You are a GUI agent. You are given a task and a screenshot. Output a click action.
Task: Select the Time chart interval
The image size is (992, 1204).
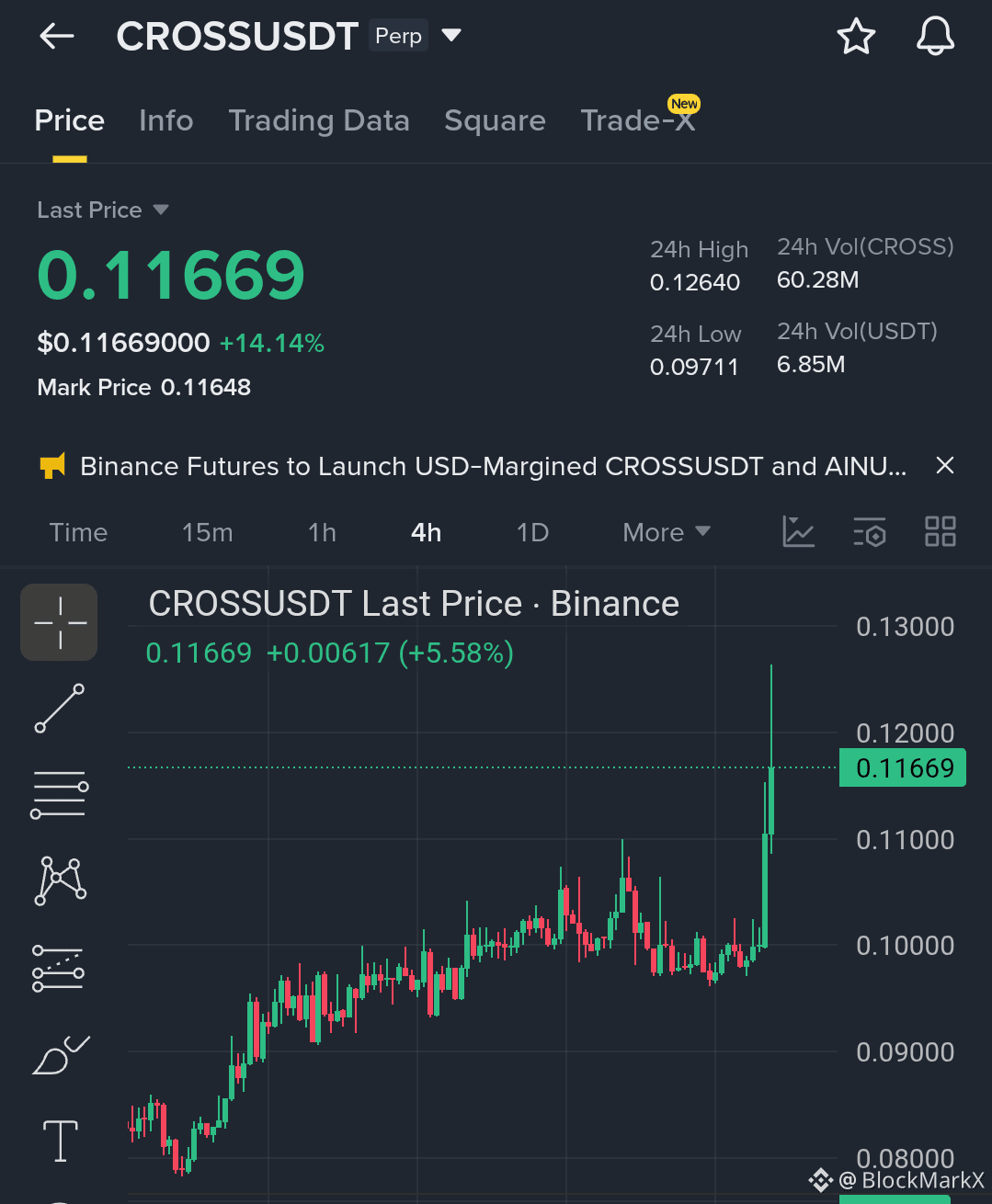click(78, 532)
